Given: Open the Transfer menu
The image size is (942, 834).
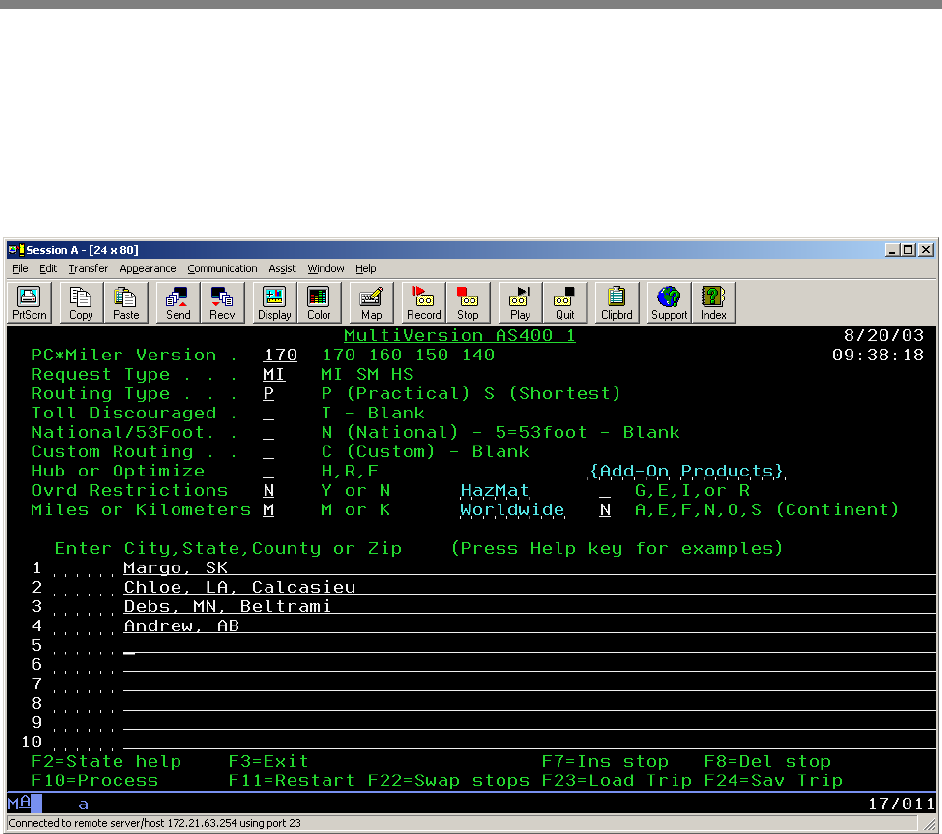Looking at the screenshot, I should coord(88,269).
